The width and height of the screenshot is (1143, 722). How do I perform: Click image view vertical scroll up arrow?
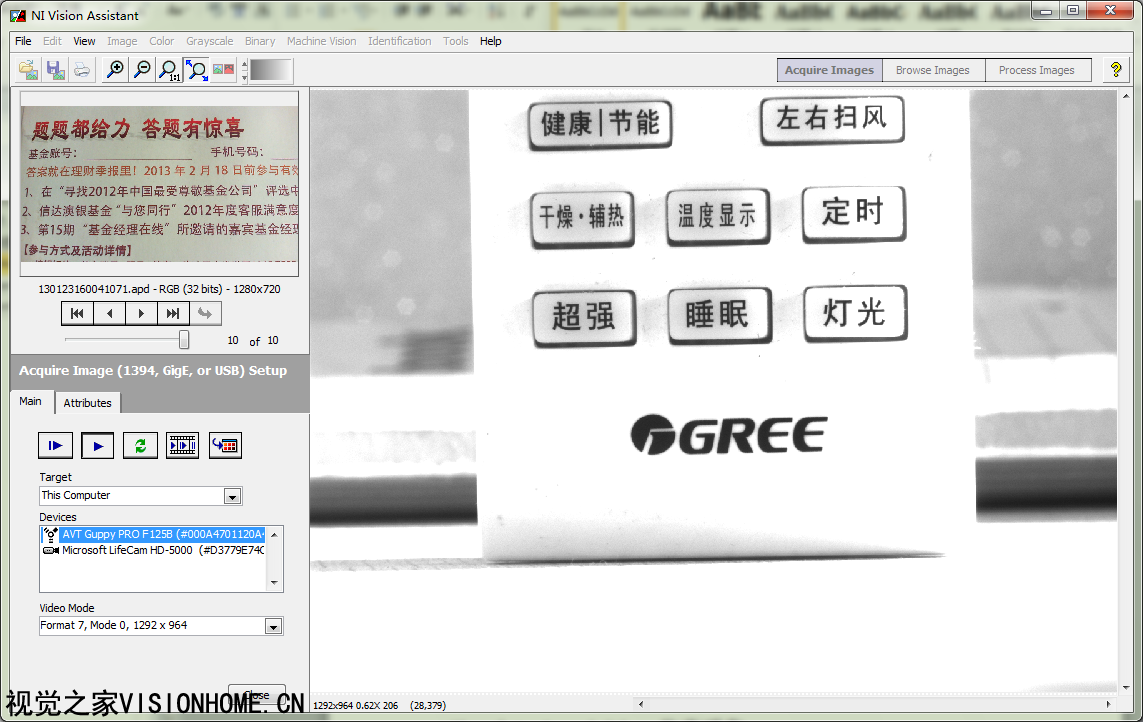pos(1126,96)
